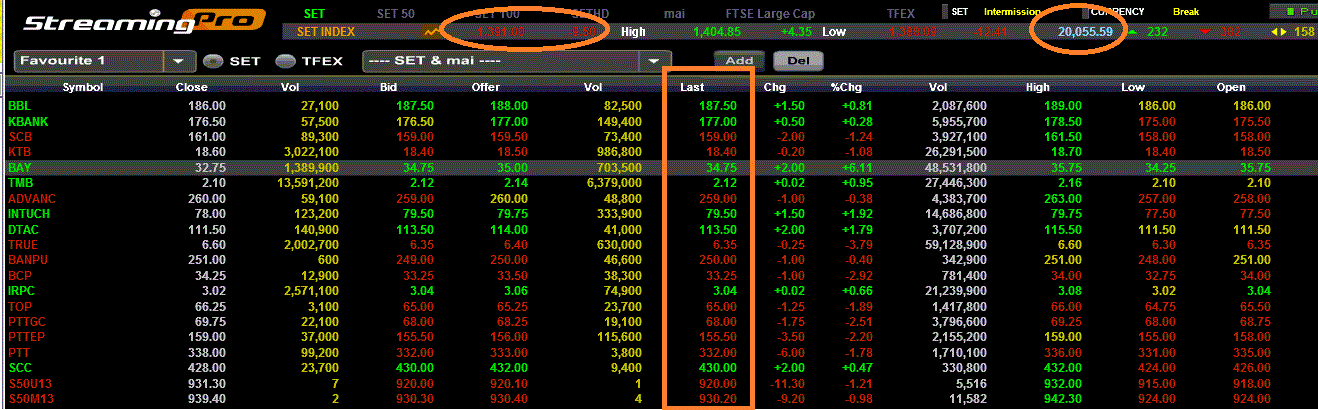The width and height of the screenshot is (1318, 410).
Task: Select the INTUCH symbol row
Action: tap(659, 214)
